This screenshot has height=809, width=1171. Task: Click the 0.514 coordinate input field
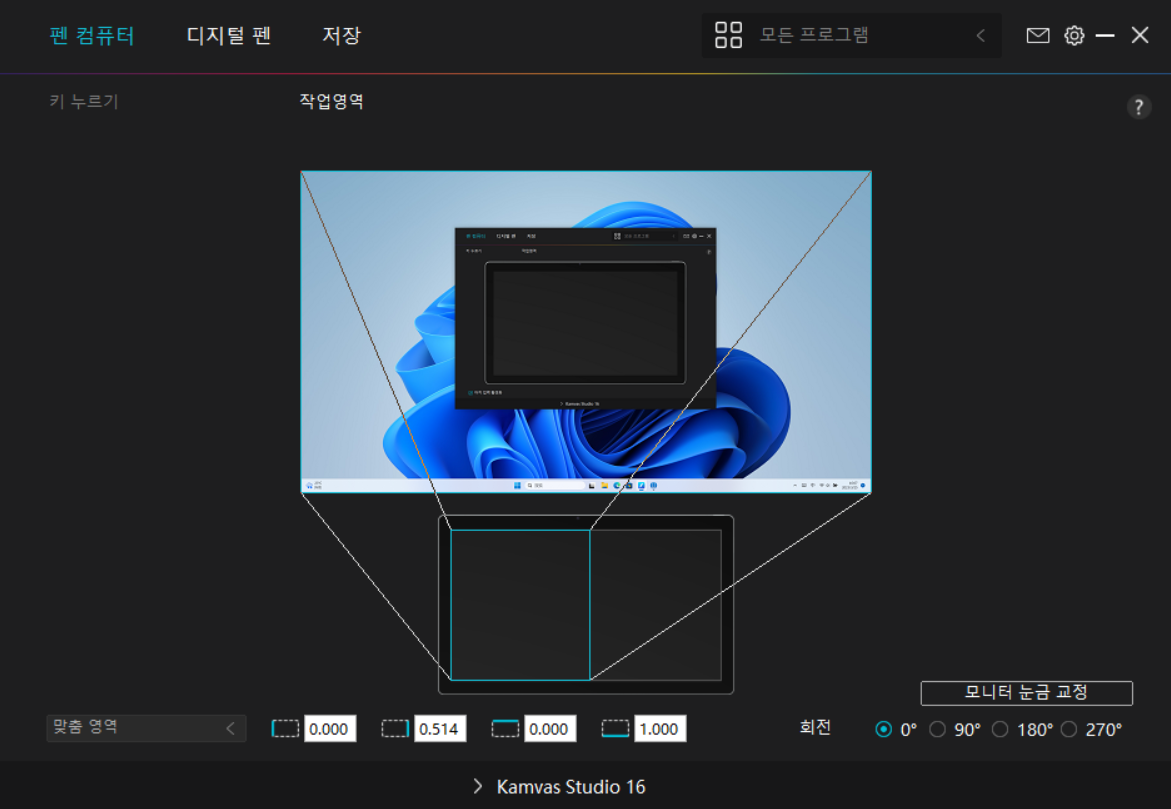[x=442, y=728]
